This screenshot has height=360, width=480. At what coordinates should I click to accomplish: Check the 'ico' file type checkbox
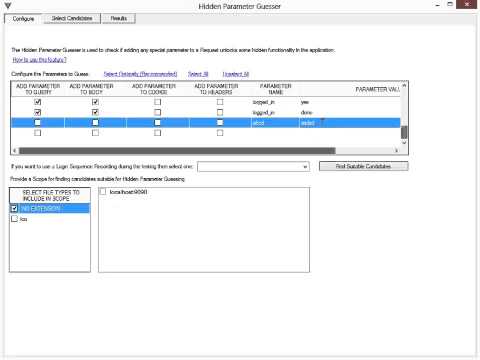coord(14,219)
